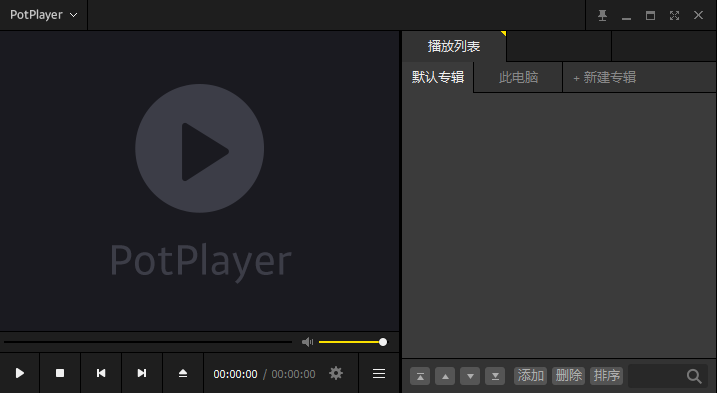Viewport: 717px width, 393px height.
Task: Click the magnifier search icon
Action: tap(694, 376)
